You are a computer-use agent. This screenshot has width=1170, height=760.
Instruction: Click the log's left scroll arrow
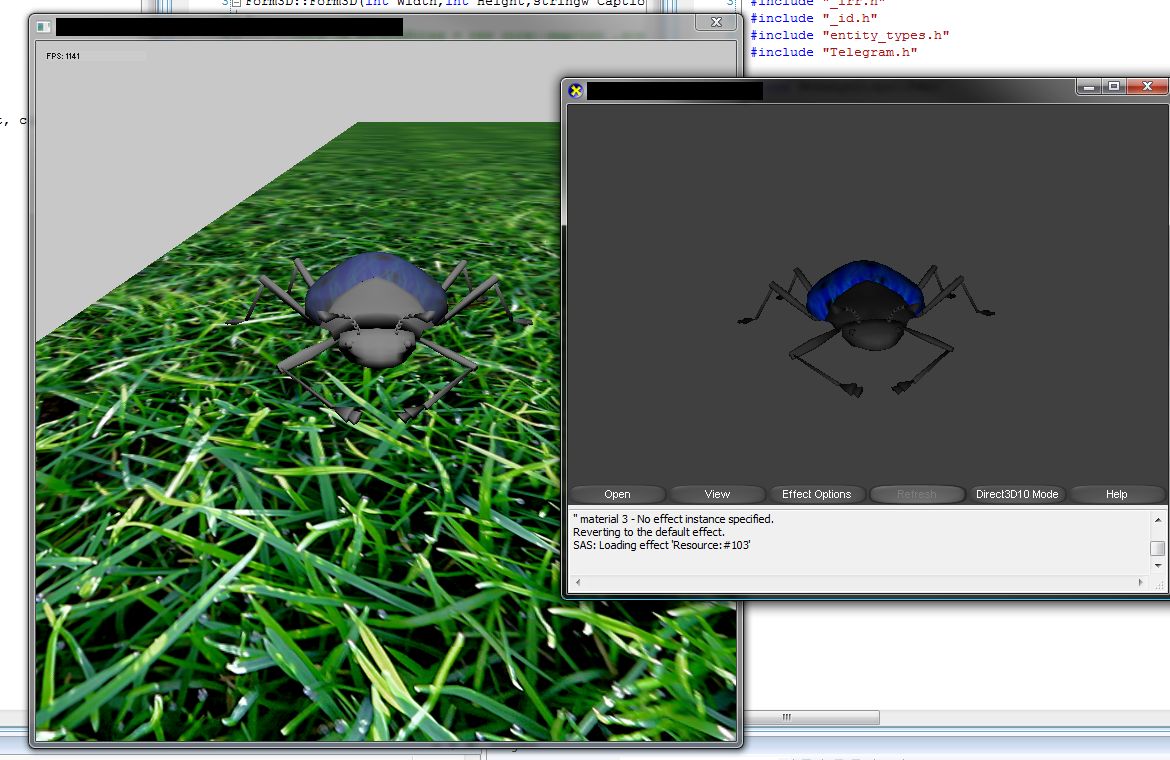[576, 582]
